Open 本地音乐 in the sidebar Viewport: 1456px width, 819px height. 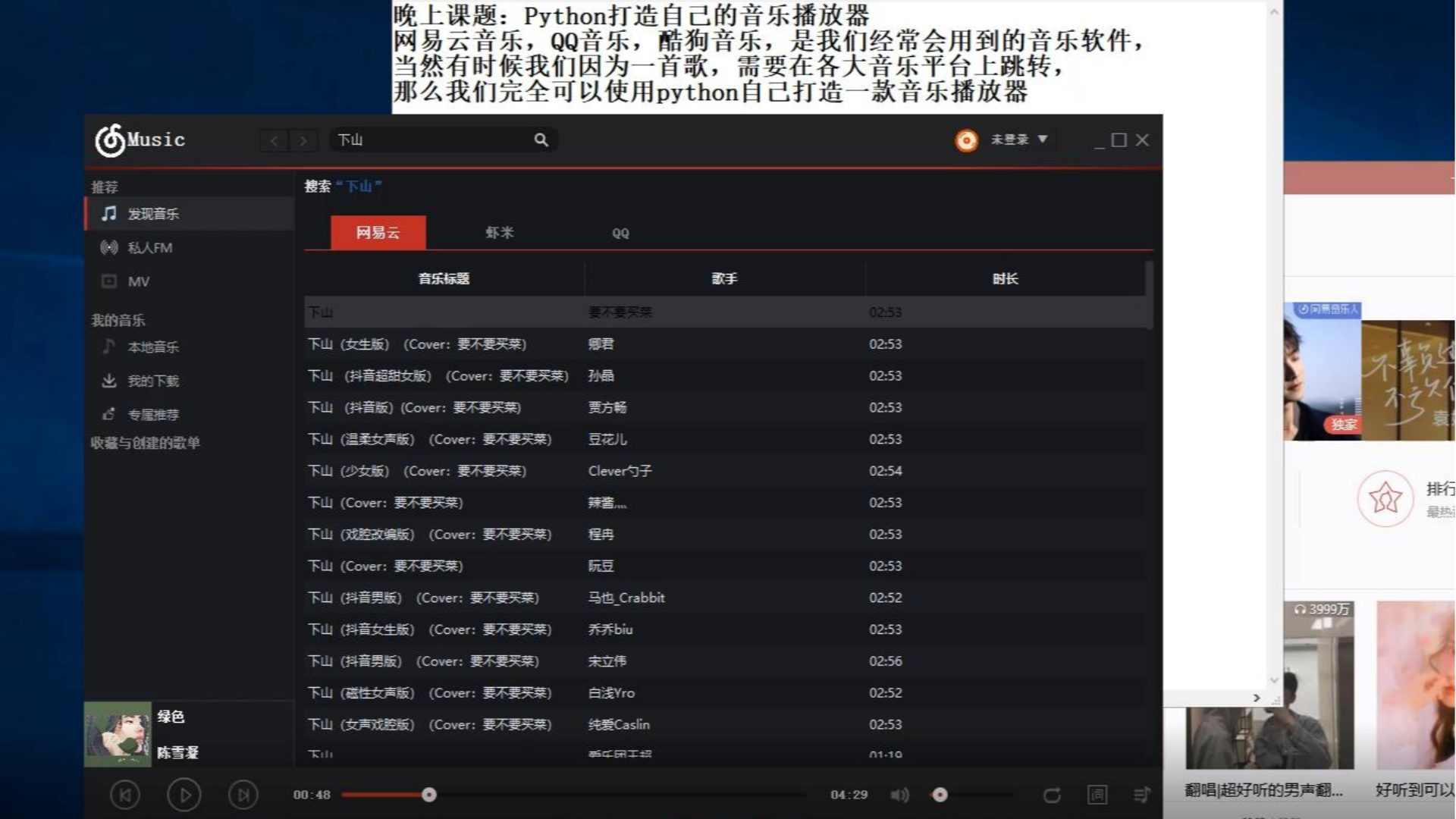(x=189, y=347)
